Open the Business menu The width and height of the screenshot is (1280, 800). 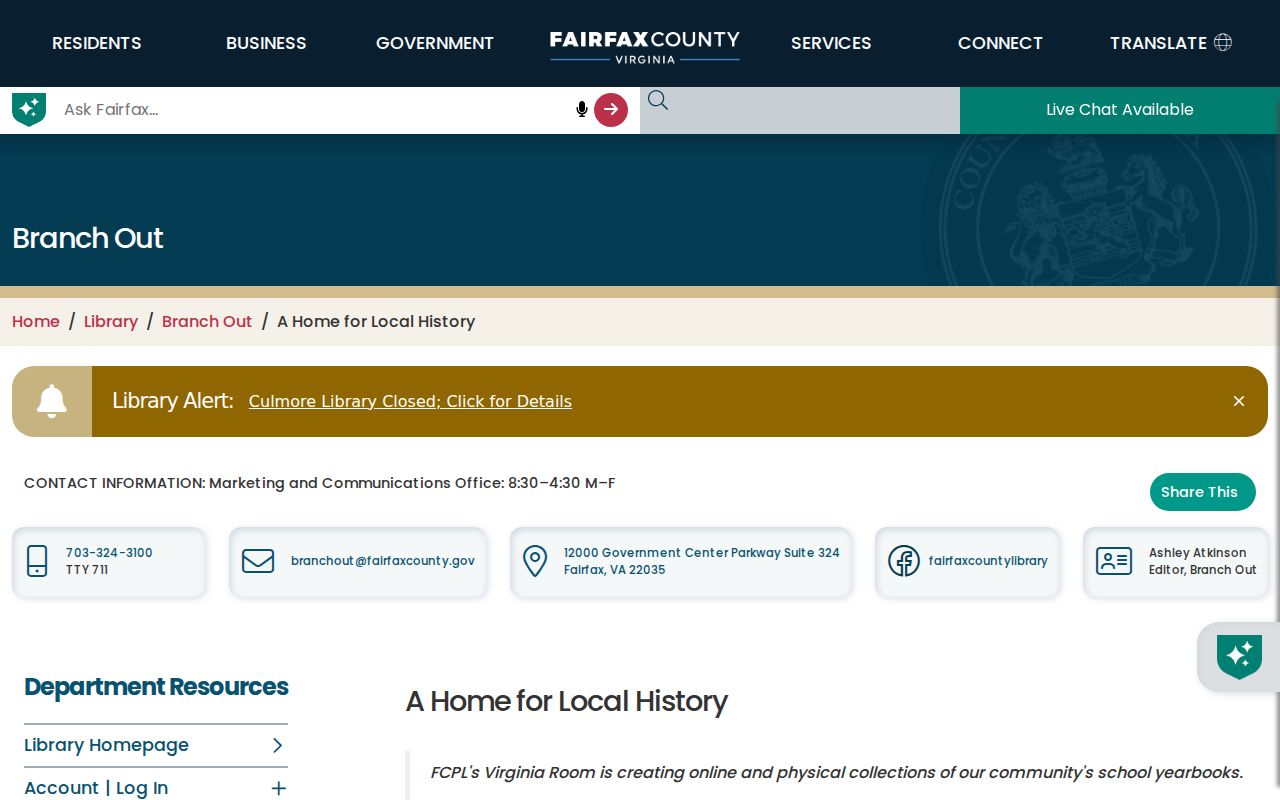(266, 43)
